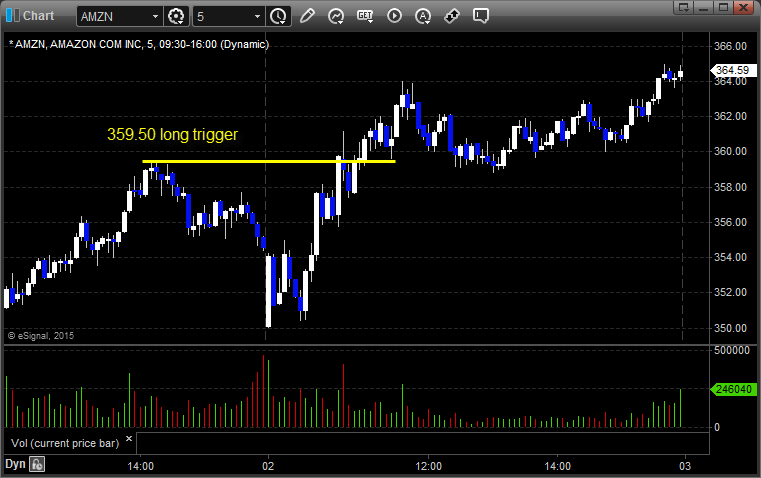Screen dimensions: 761x478
Task: Click the 246040 volume value marker
Action: 733,389
